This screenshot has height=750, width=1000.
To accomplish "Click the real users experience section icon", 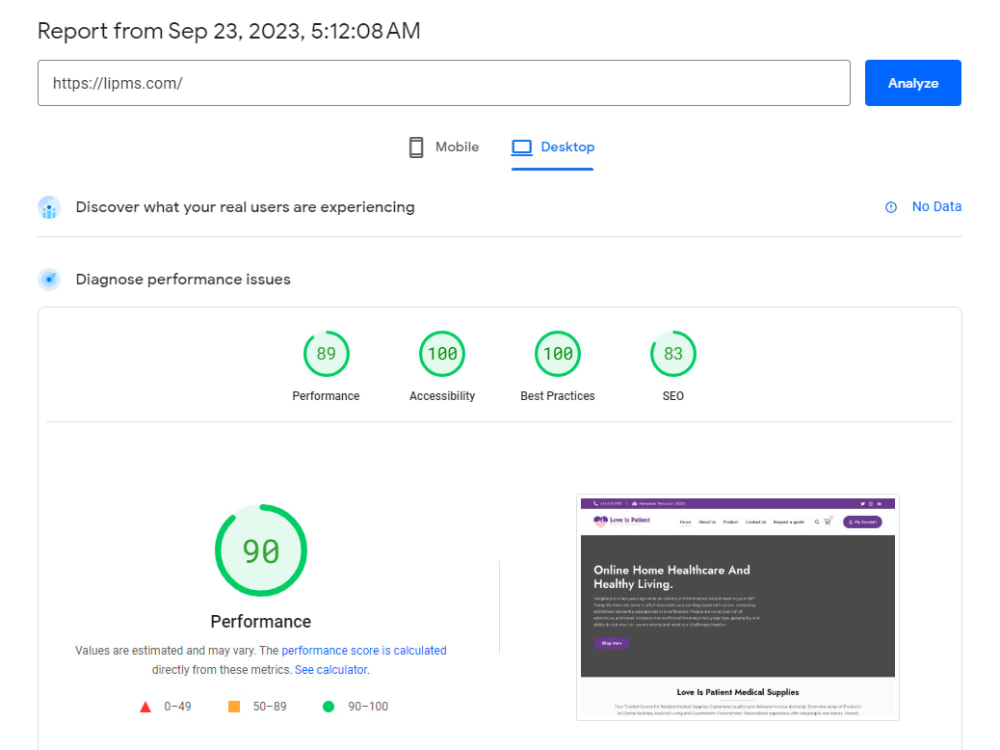I will click(49, 207).
